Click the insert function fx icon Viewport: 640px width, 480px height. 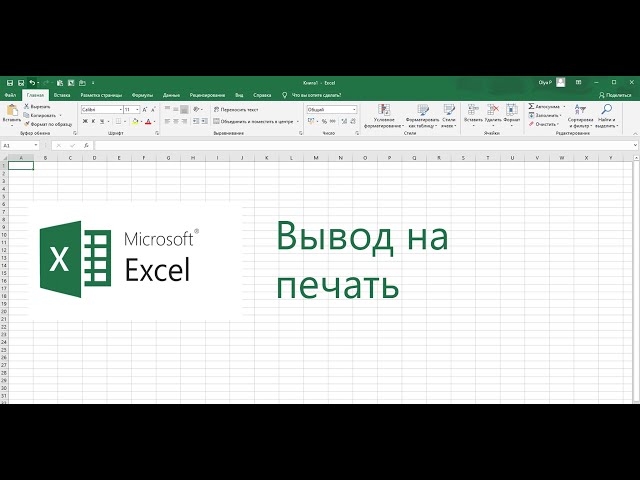86,145
